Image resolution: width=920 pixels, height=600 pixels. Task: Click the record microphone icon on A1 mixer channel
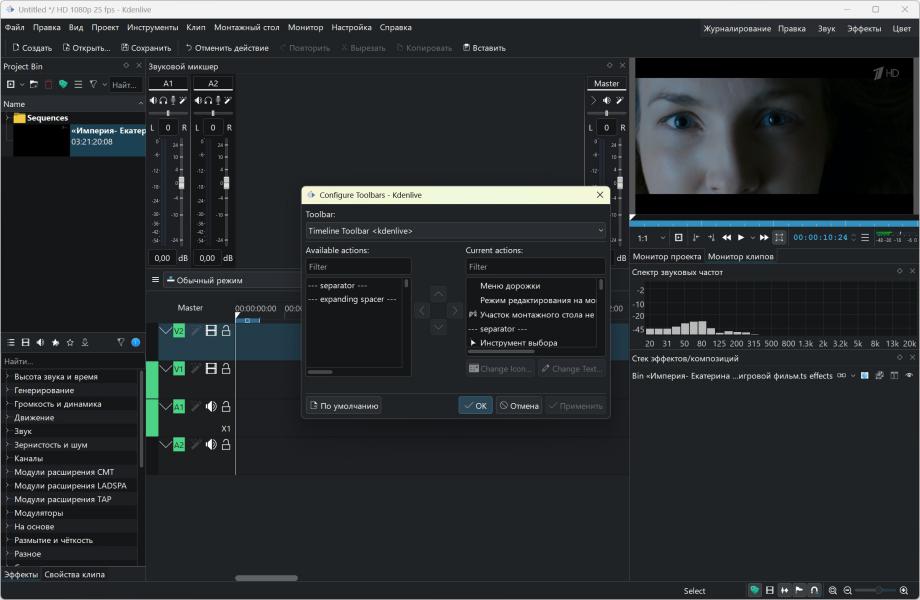click(173, 100)
